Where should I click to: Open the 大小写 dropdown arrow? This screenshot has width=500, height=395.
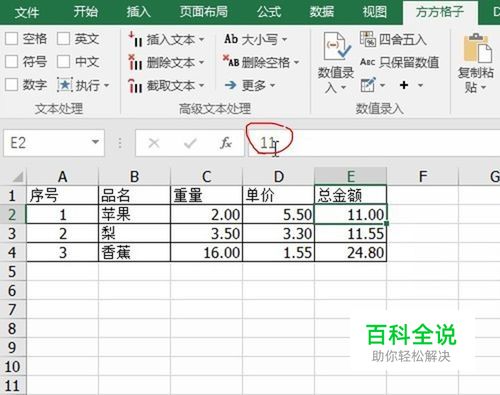[x=284, y=40]
